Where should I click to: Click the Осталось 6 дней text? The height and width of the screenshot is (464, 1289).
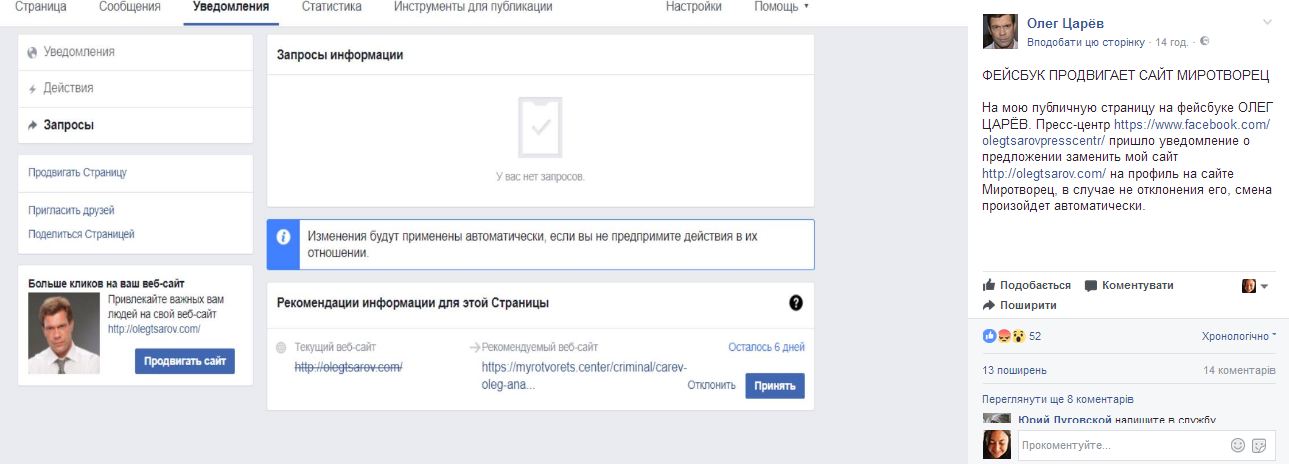(766, 347)
